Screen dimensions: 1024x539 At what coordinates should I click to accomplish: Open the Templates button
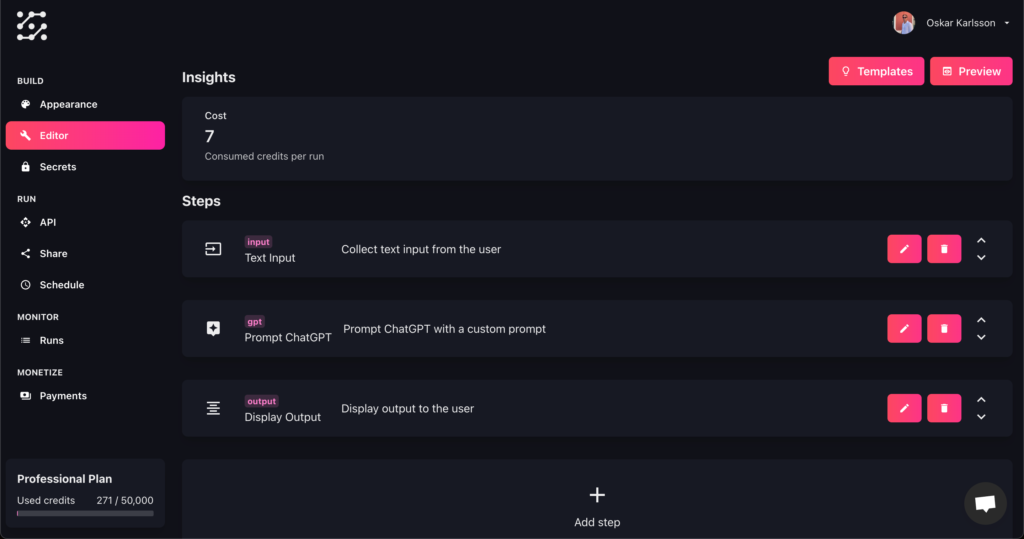876,71
